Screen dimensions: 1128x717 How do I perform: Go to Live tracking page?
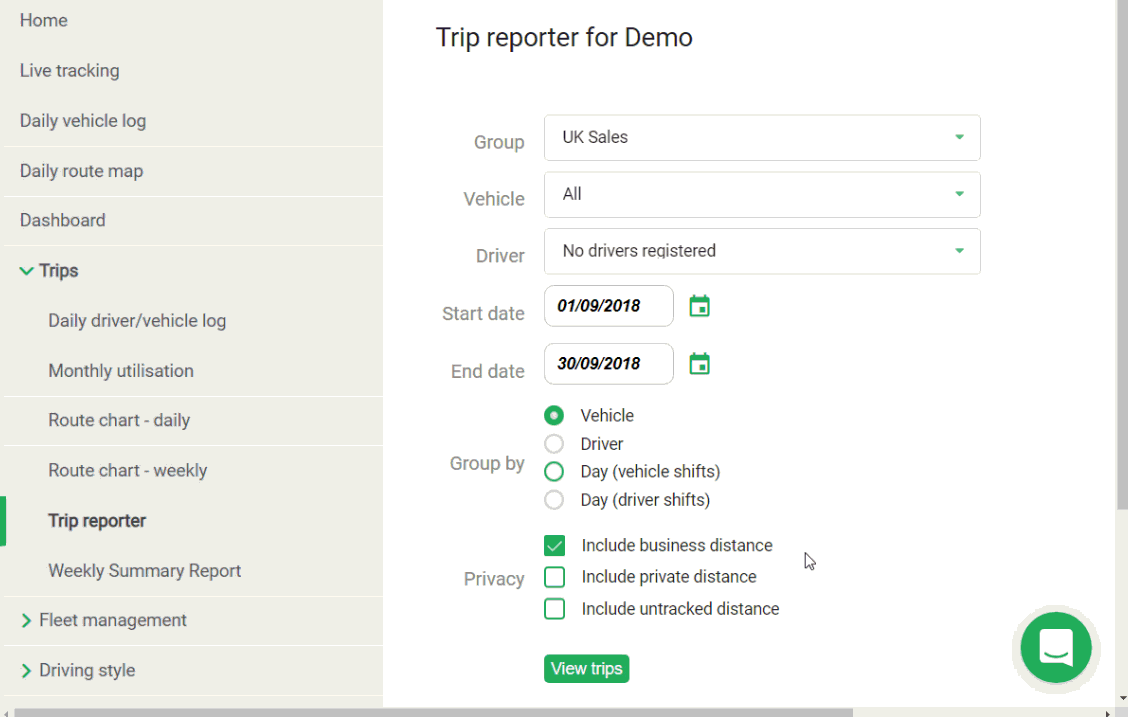[69, 71]
